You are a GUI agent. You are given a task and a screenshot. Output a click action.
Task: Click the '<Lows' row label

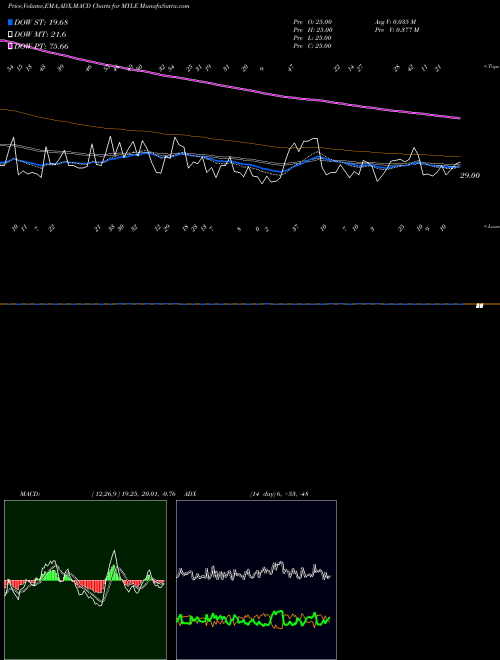point(491,226)
